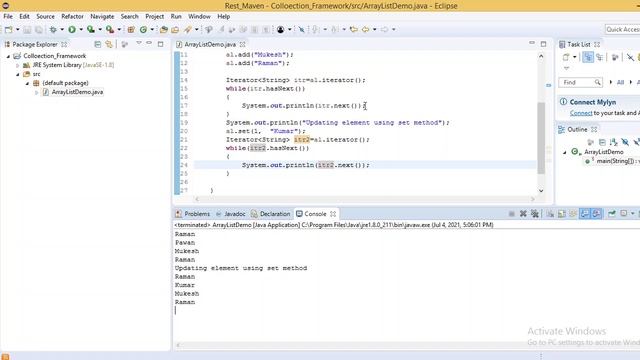Click the Debug (bug) toolbar icon

(53, 29)
